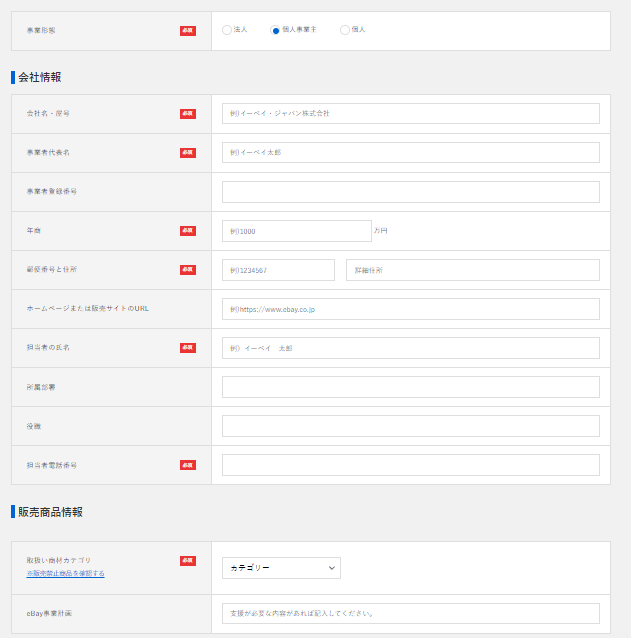Click the 役職 input field
Viewport: 631px width, 638px height.
point(410,426)
